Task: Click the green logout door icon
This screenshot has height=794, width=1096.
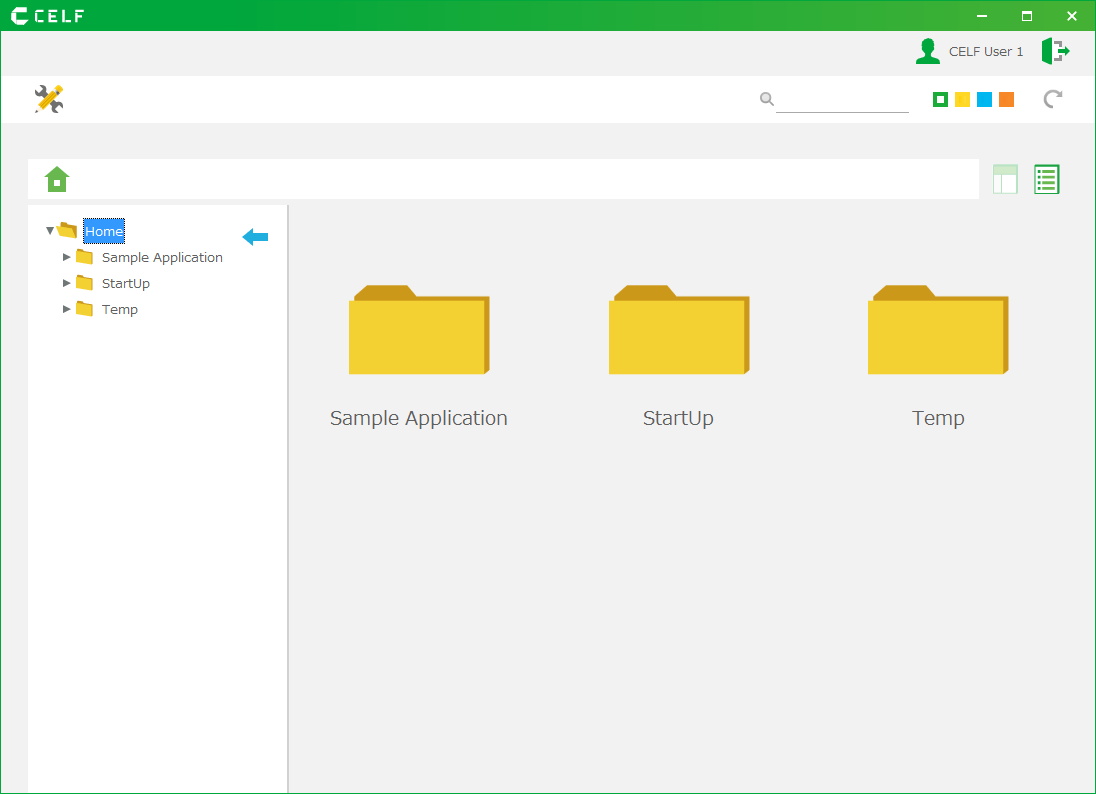Action: click(1055, 51)
